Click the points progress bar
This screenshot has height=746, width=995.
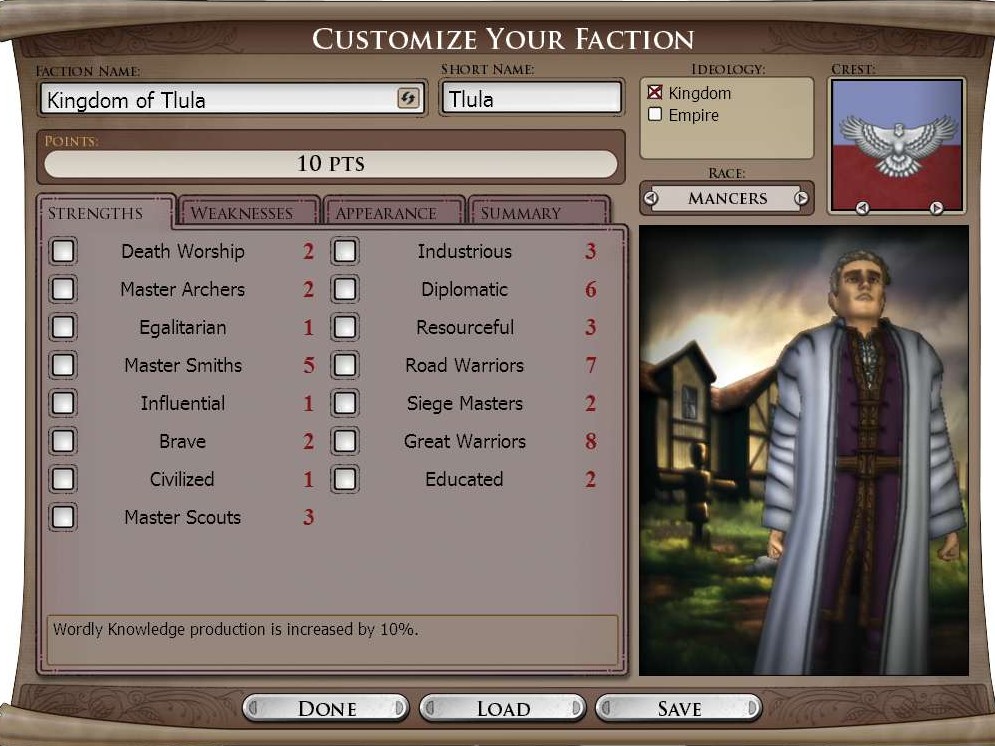[331, 164]
